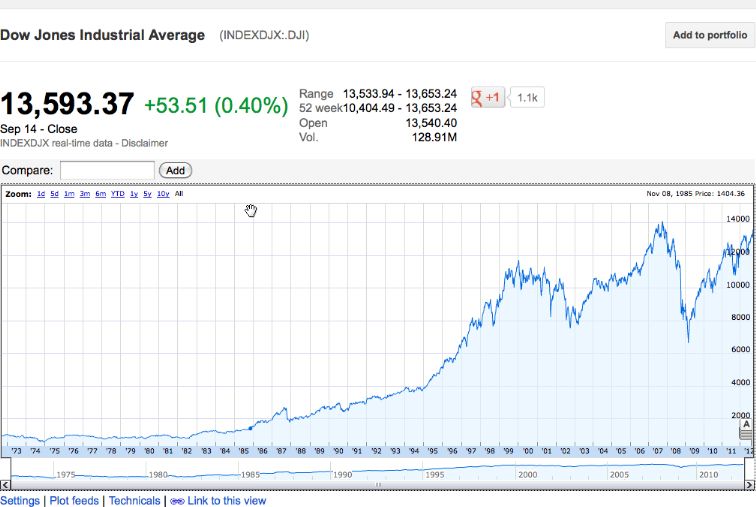Click the 1985 marker in overview timeline
The height and width of the screenshot is (507, 756).
pyautogui.click(x=250, y=475)
